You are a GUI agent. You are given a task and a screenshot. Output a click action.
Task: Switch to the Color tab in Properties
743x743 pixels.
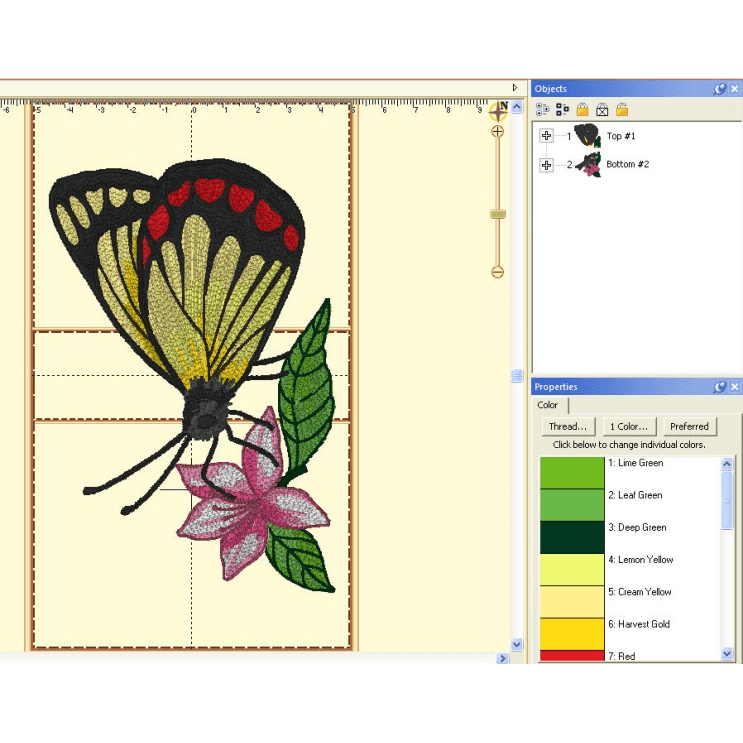548,406
